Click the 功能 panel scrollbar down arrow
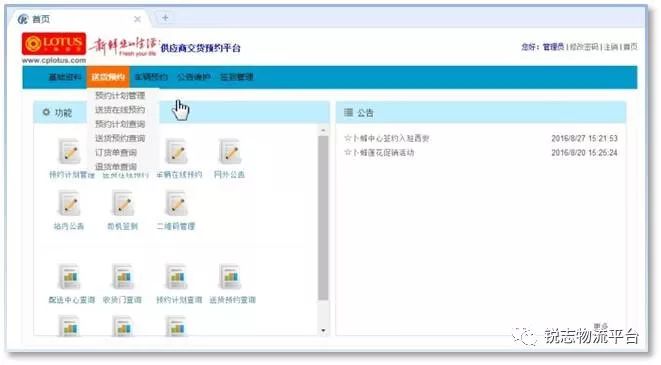 pyautogui.click(x=323, y=330)
